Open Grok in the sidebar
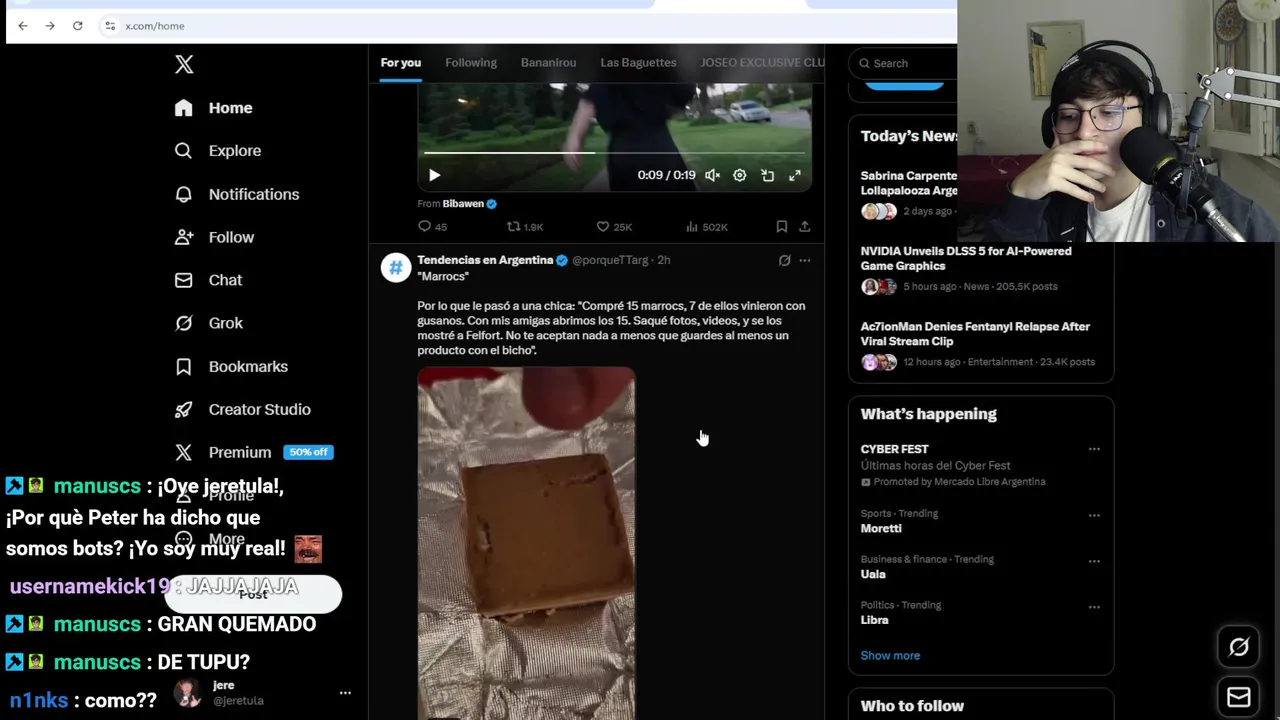Screen dimensions: 1280x720 208,323
